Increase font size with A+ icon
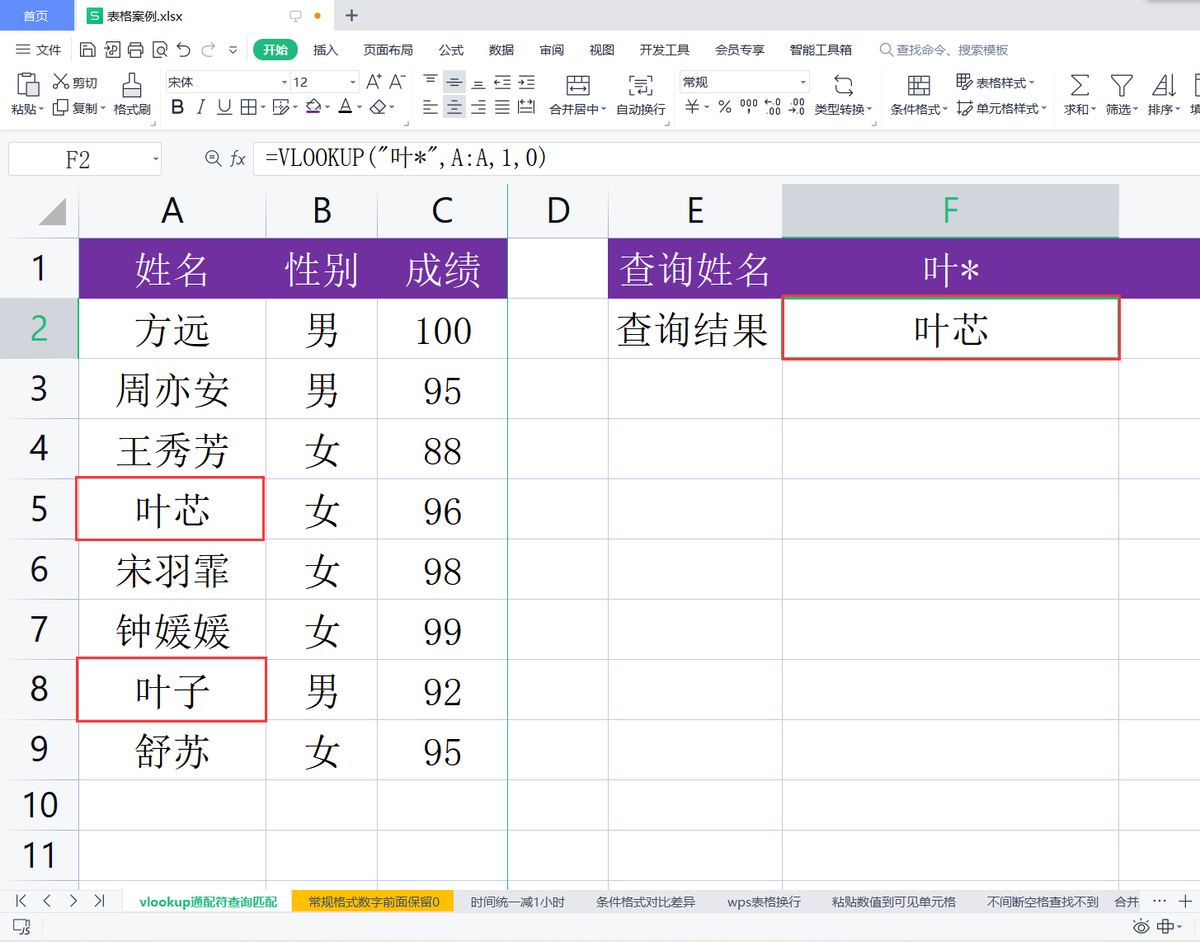This screenshot has height=942, width=1200. point(374,82)
